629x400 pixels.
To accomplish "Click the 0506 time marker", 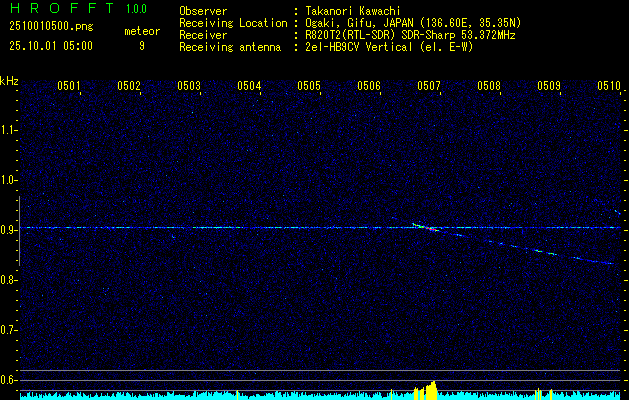I will point(369,86).
